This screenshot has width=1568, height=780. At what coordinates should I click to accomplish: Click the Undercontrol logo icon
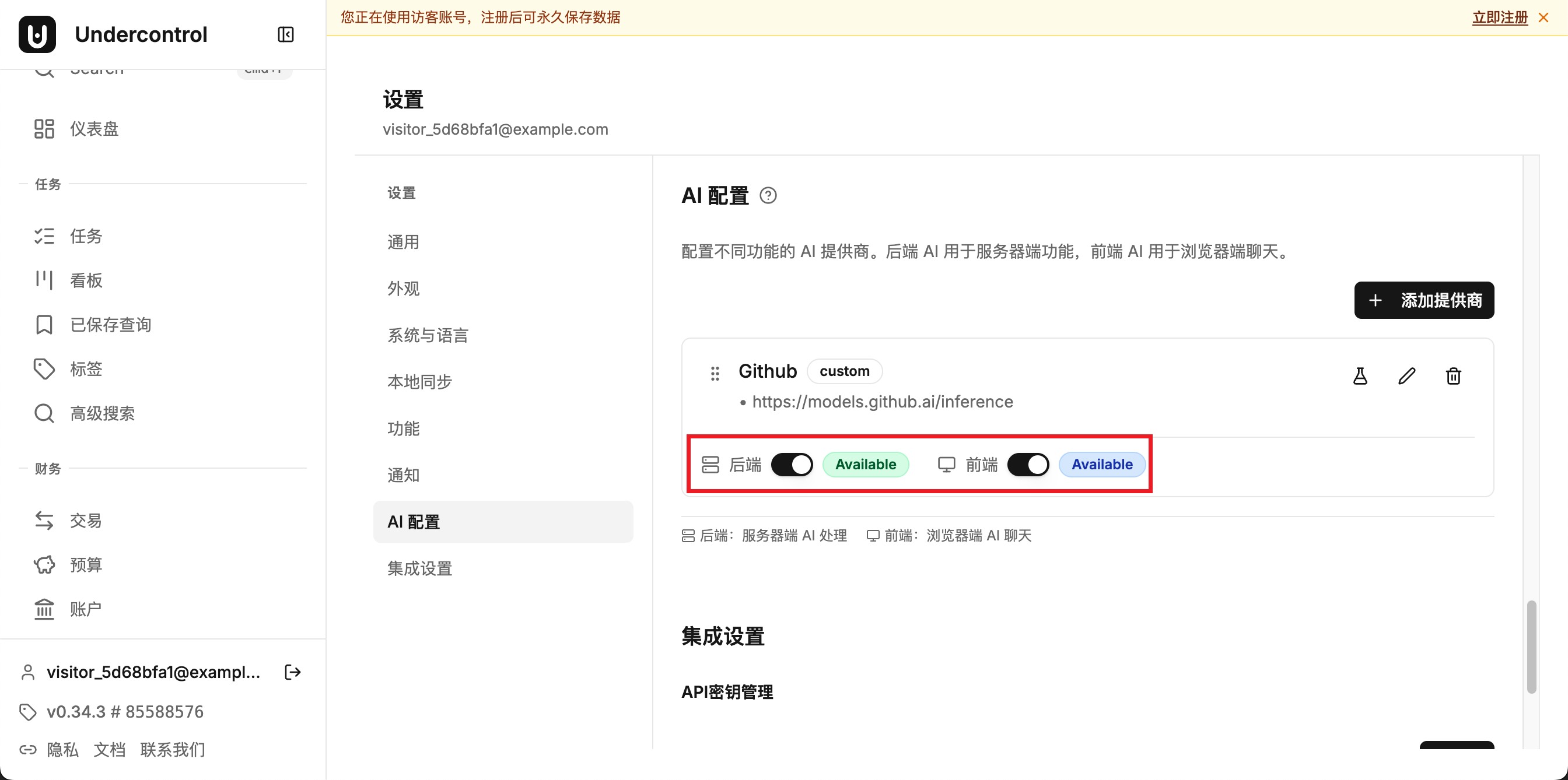coord(37,34)
